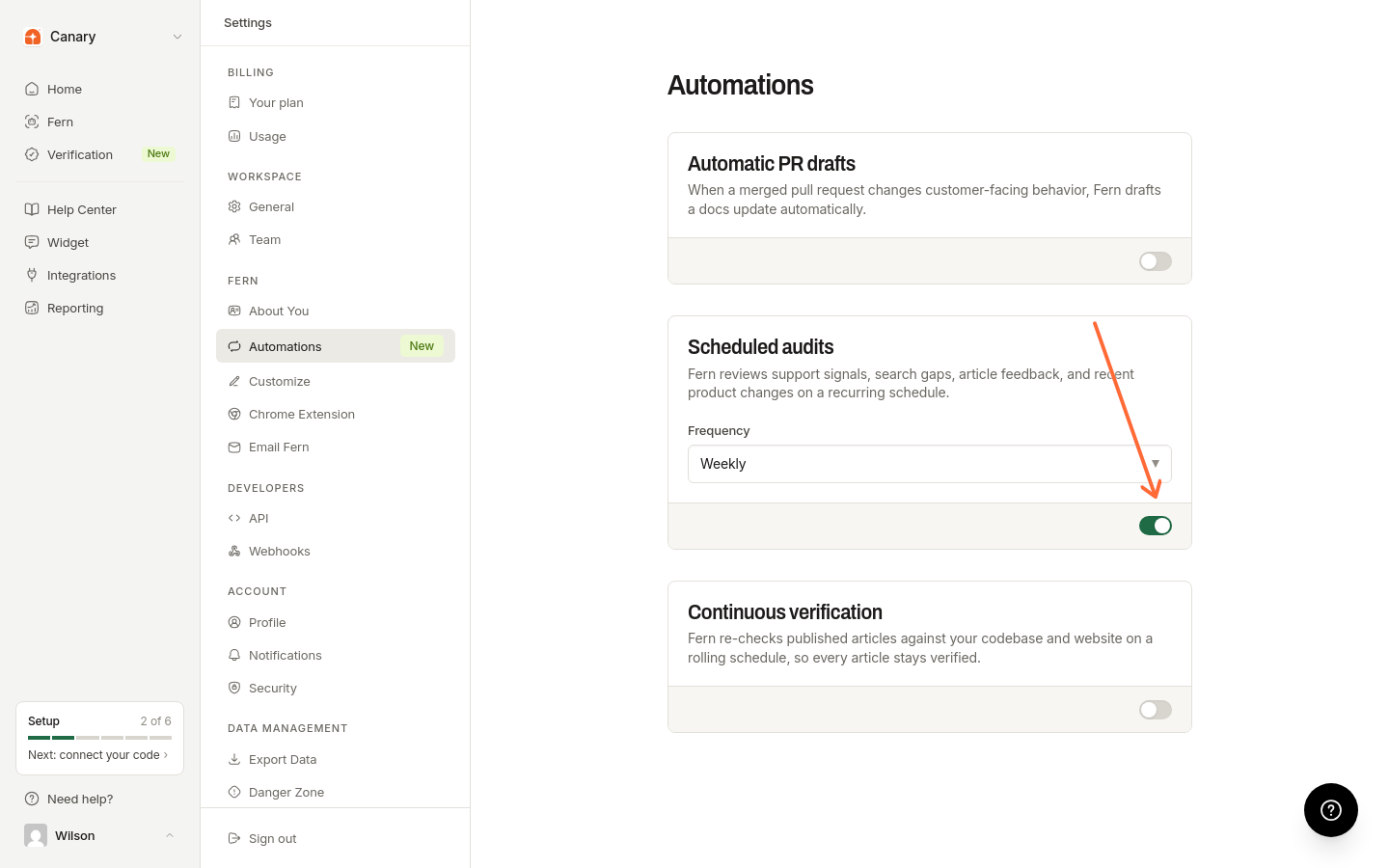Screen dimensions: 1389x868
Task: Click the Export Data download icon
Action: click(x=234, y=759)
